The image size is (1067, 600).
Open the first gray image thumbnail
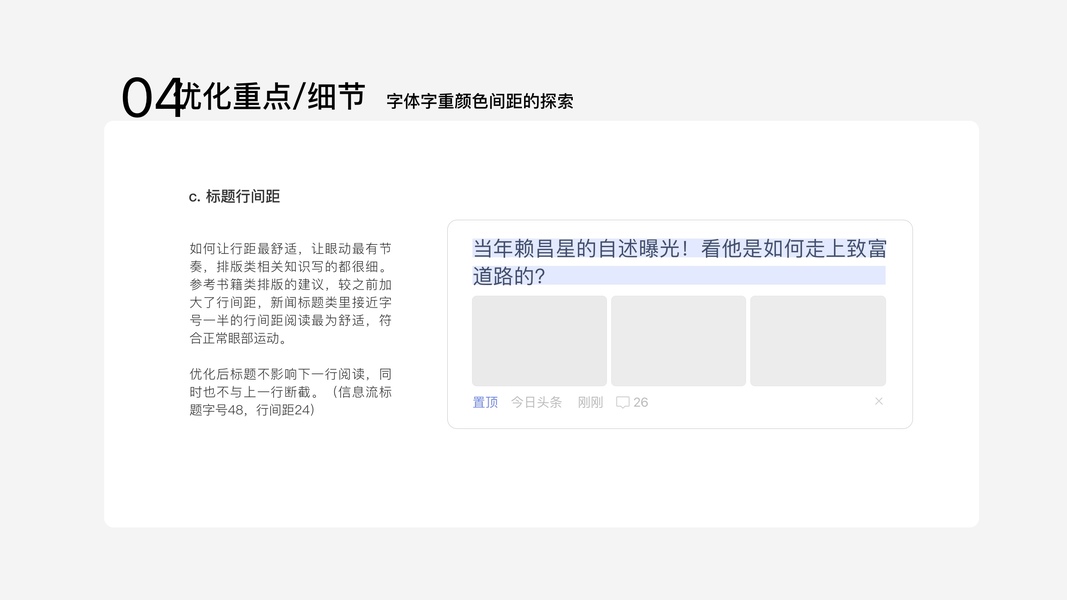pos(540,341)
